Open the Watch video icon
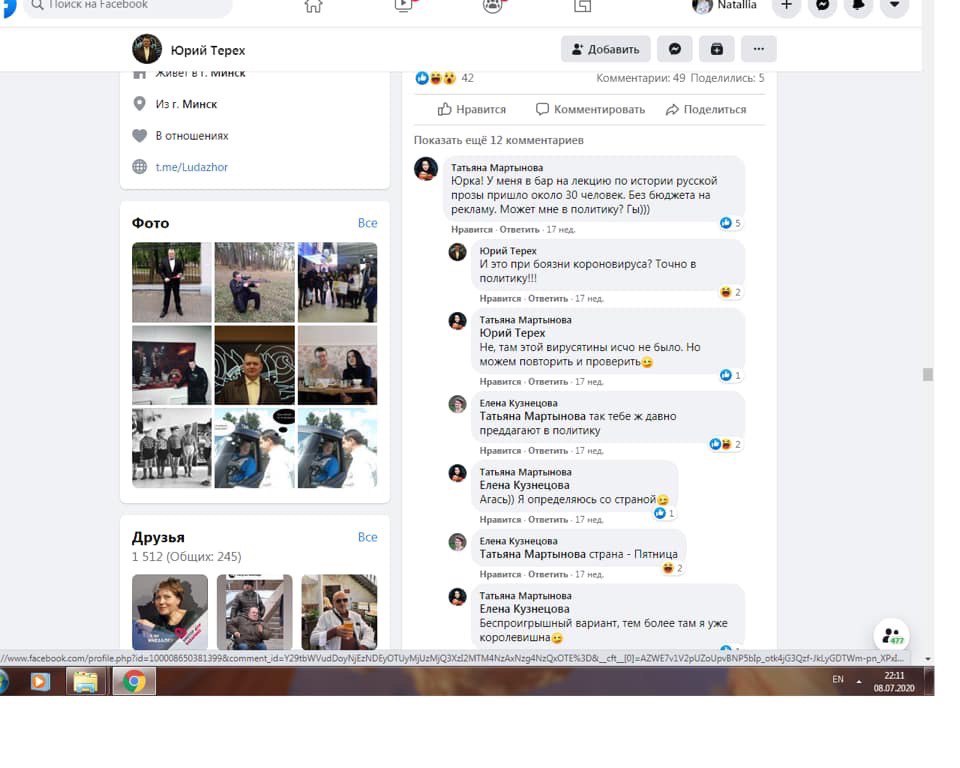Screen dimensions: 960x768 point(403,6)
